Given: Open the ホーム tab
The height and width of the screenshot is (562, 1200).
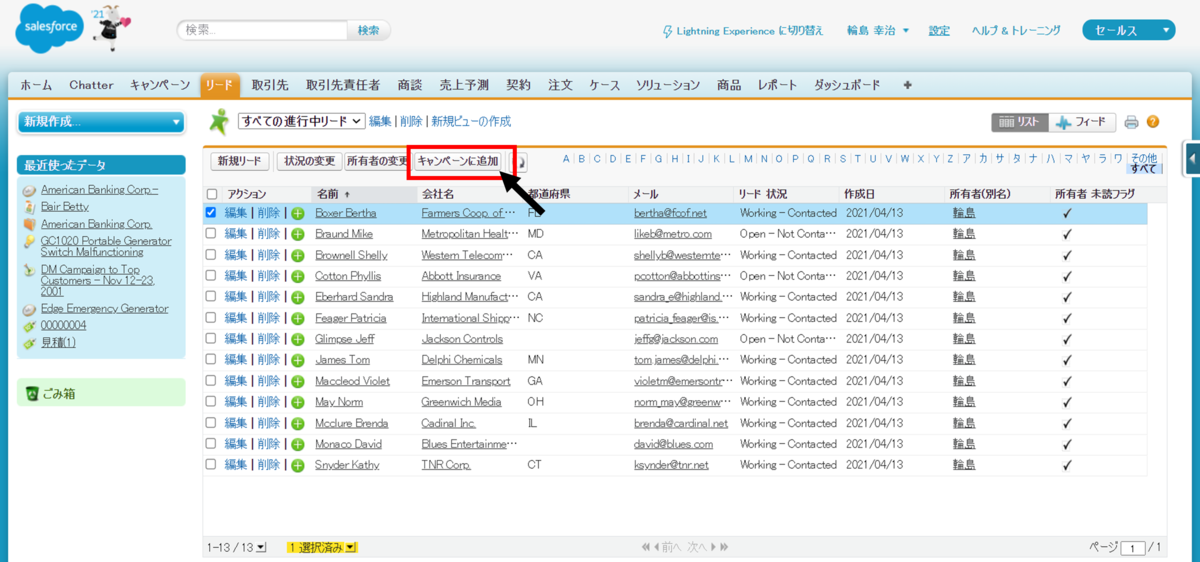Looking at the screenshot, I should pyautogui.click(x=37, y=85).
